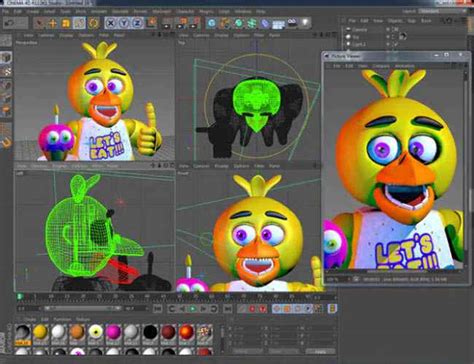Open the Edit menu in main menu bar

[x=18, y=11]
